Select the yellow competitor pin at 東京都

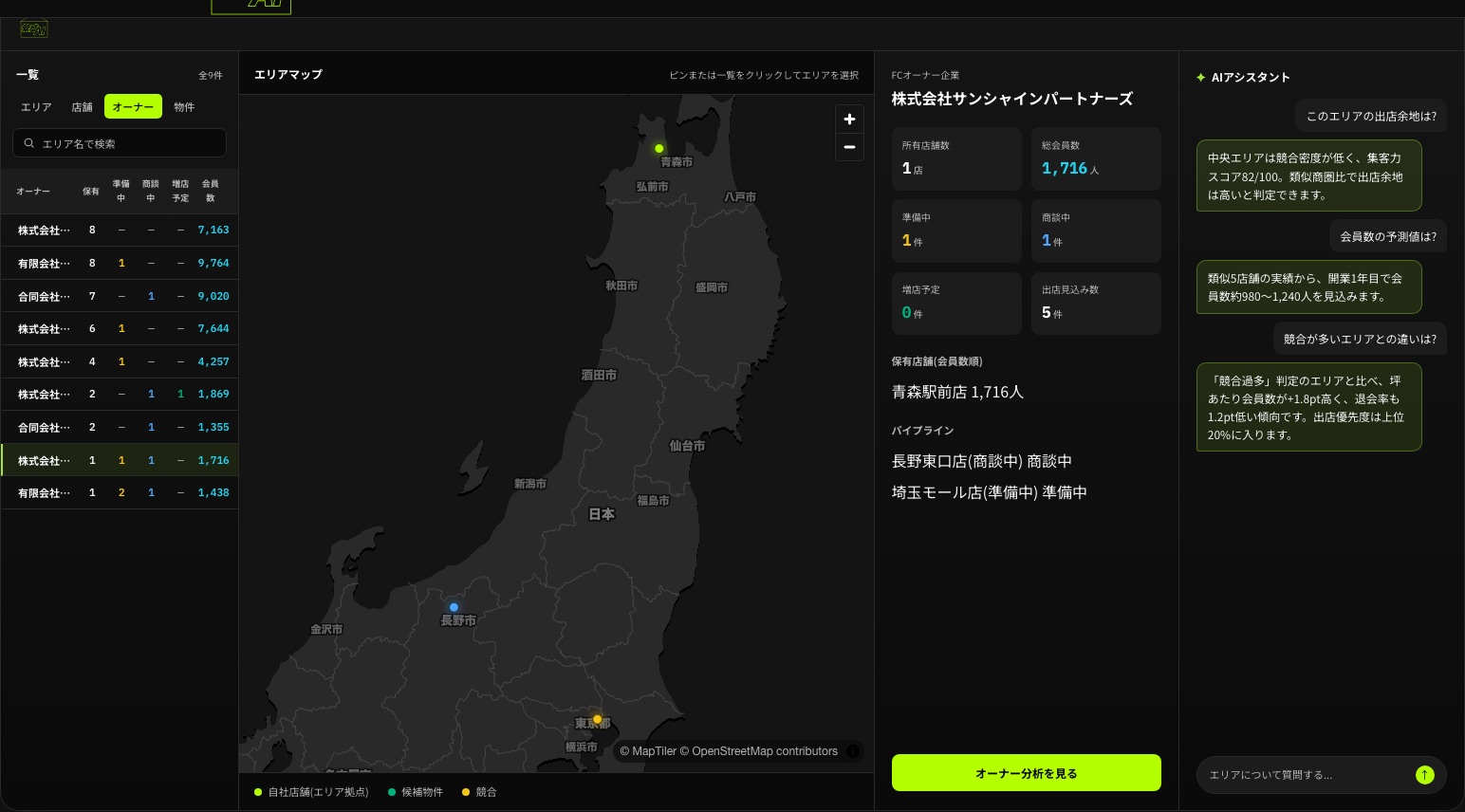597,719
